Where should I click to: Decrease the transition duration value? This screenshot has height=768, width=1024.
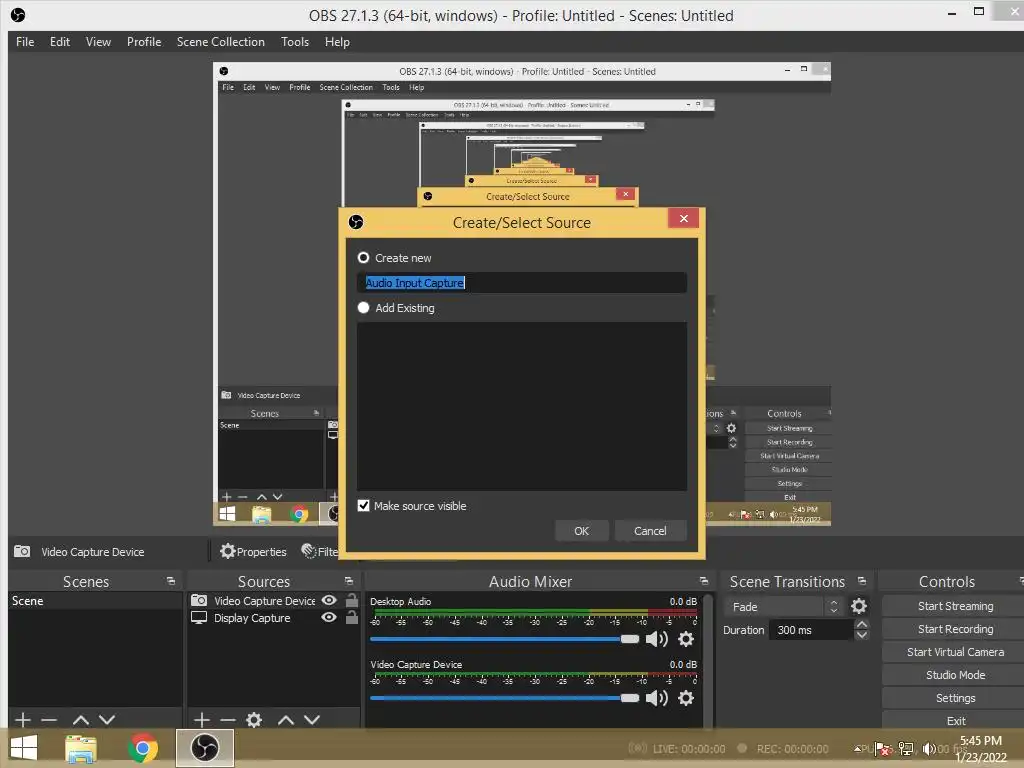pos(862,635)
